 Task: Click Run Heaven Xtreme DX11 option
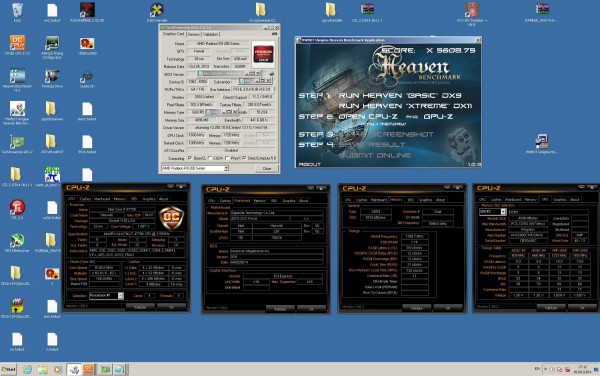click(405, 106)
